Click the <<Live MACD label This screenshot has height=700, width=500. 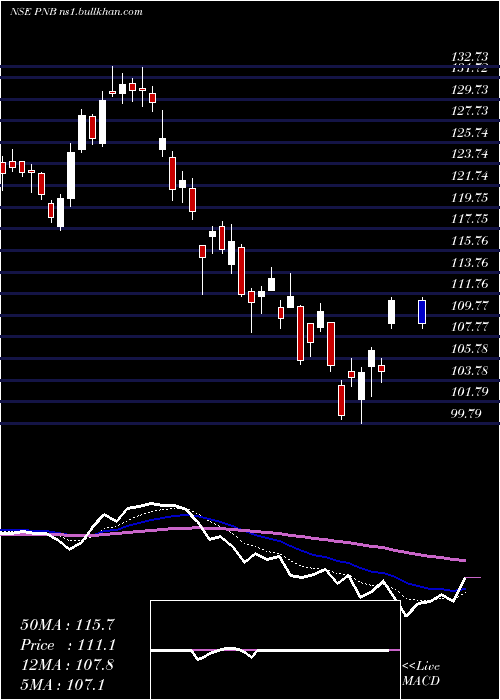tap(421, 674)
